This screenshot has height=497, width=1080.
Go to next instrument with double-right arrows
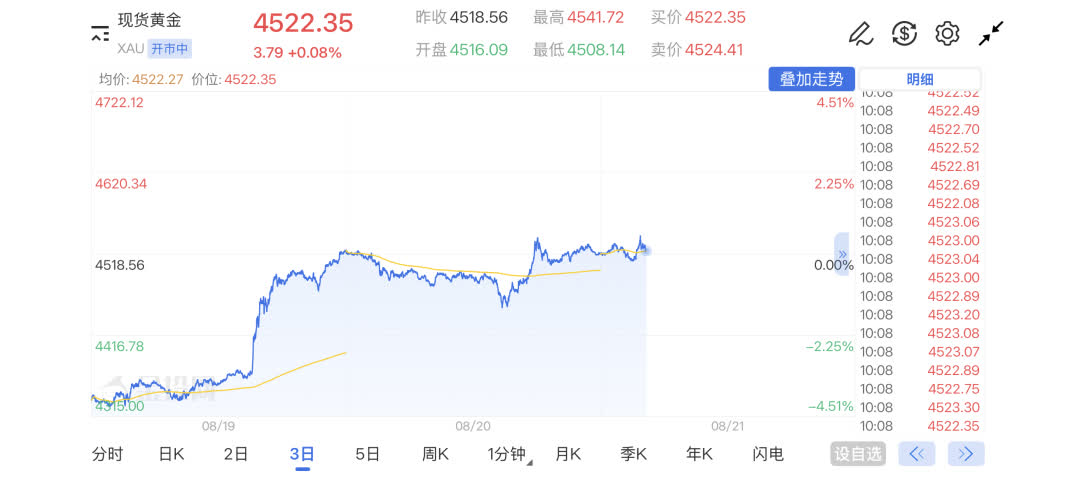pos(966,454)
